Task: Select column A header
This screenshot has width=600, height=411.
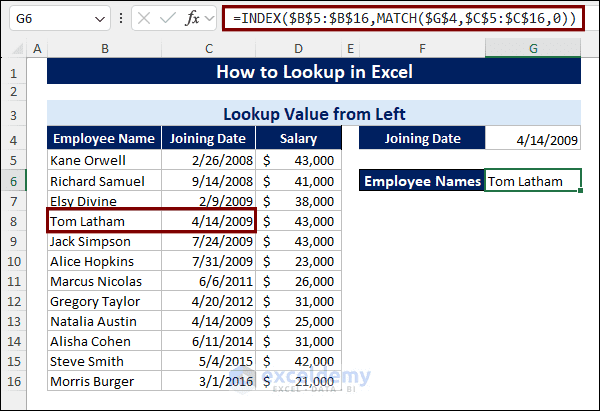Action: [x=37, y=49]
